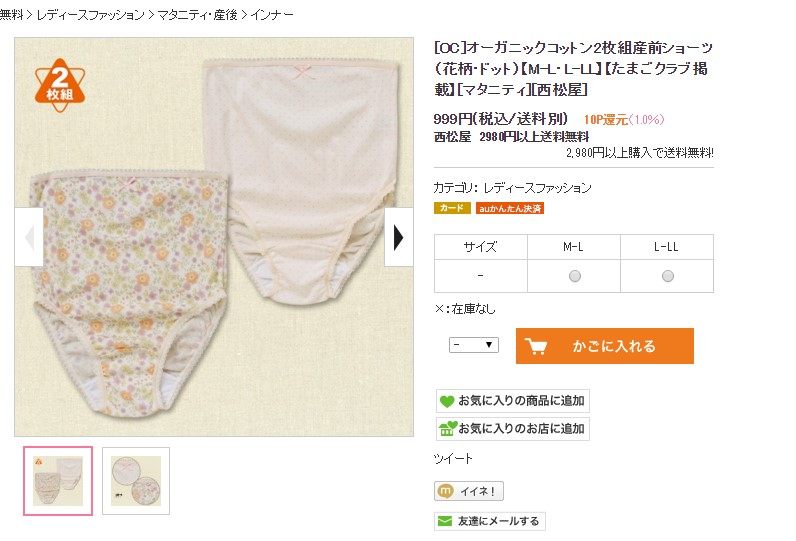
Task: Click the shopping cart icon
Action: pos(537,346)
